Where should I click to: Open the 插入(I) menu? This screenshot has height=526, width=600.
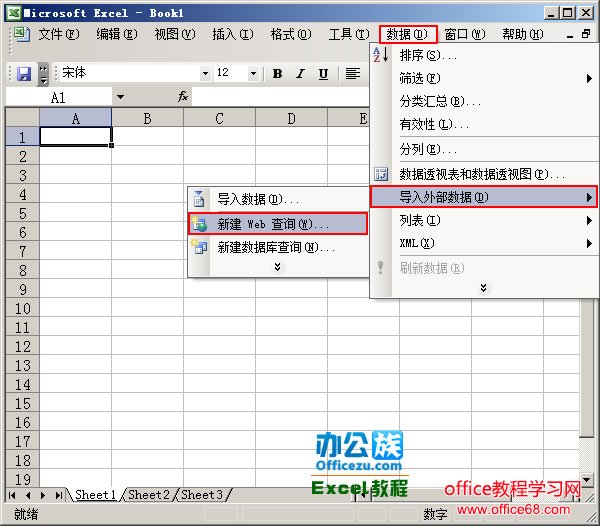click(x=233, y=34)
